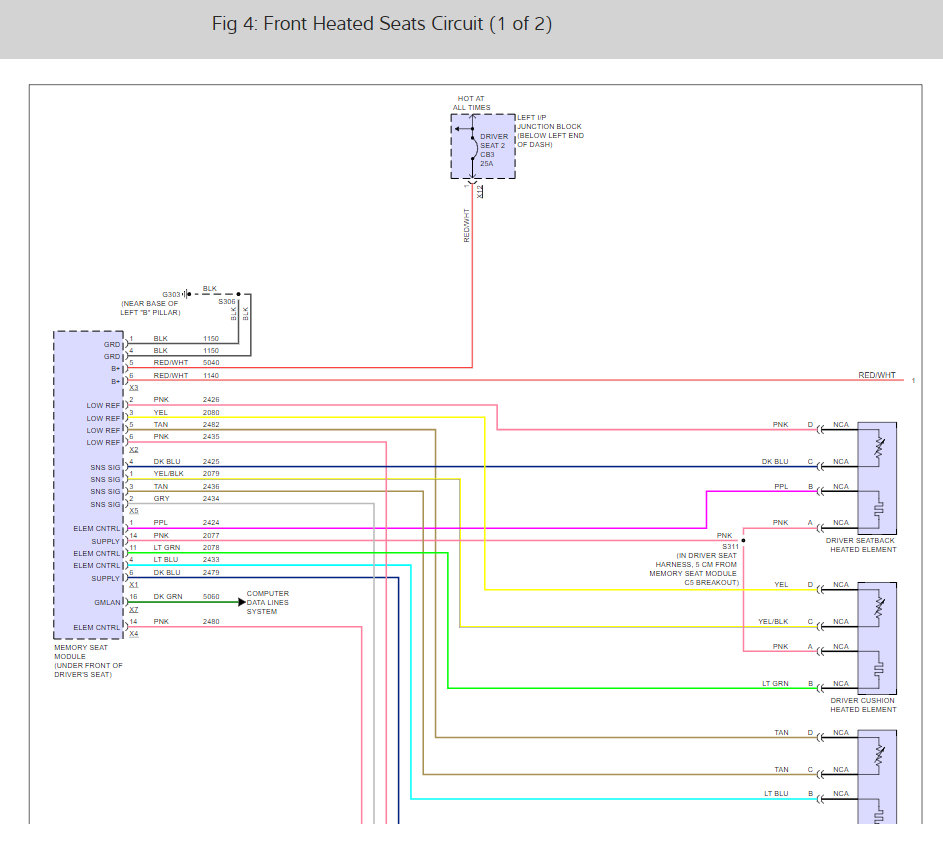
Task: Click the GMLAN pin label
Action: 107,603
